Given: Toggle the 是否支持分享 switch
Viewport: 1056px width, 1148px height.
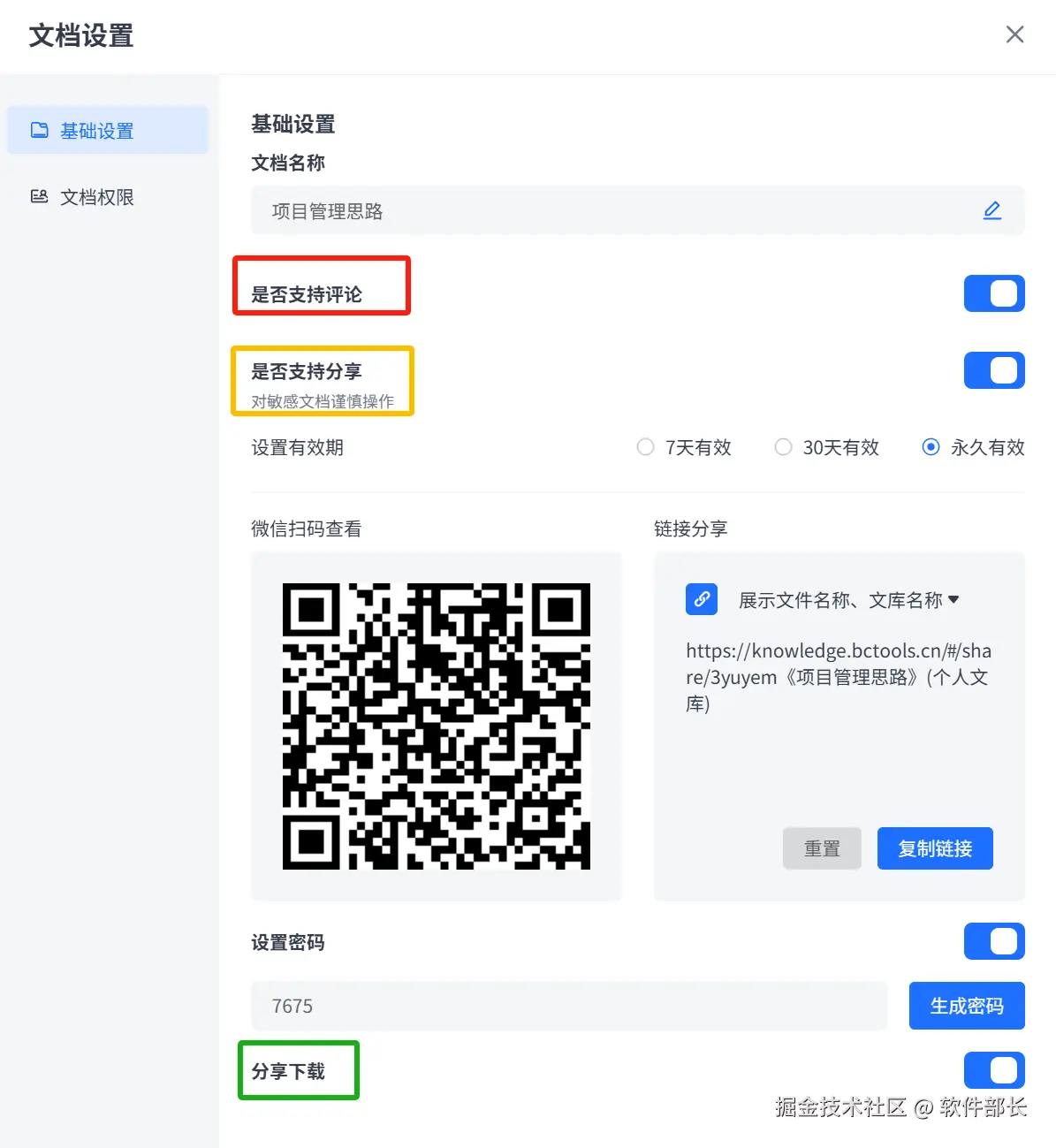Looking at the screenshot, I should pos(994,370).
